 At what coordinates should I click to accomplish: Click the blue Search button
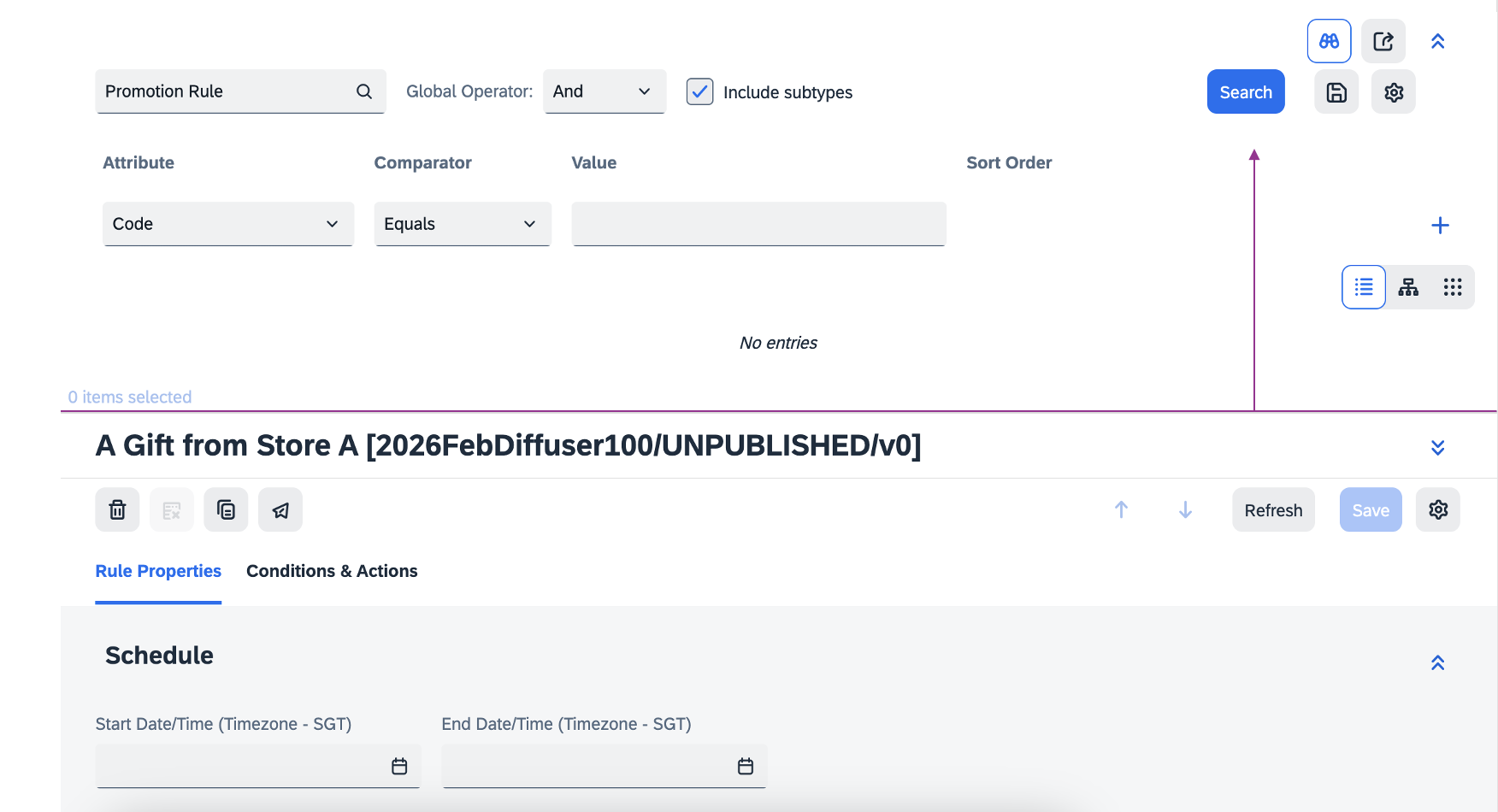coord(1245,92)
